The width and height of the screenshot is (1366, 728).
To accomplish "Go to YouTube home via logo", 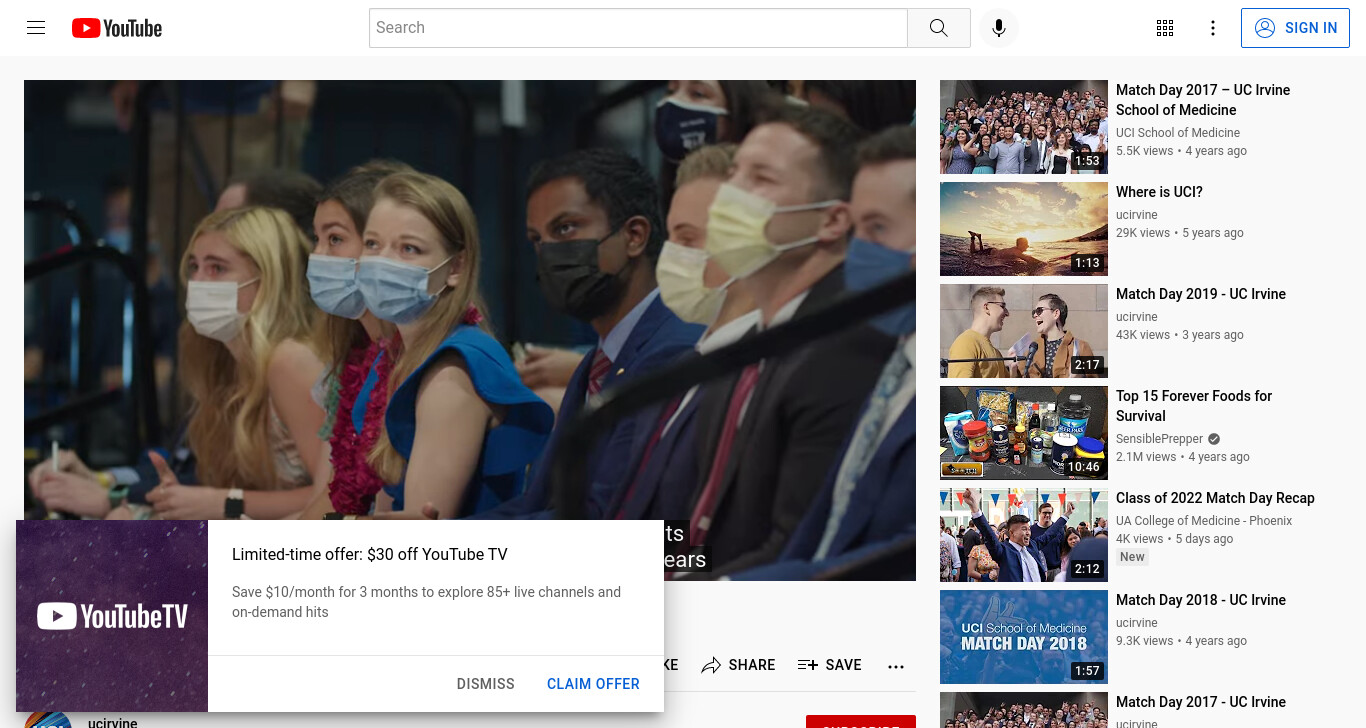I will pos(117,28).
